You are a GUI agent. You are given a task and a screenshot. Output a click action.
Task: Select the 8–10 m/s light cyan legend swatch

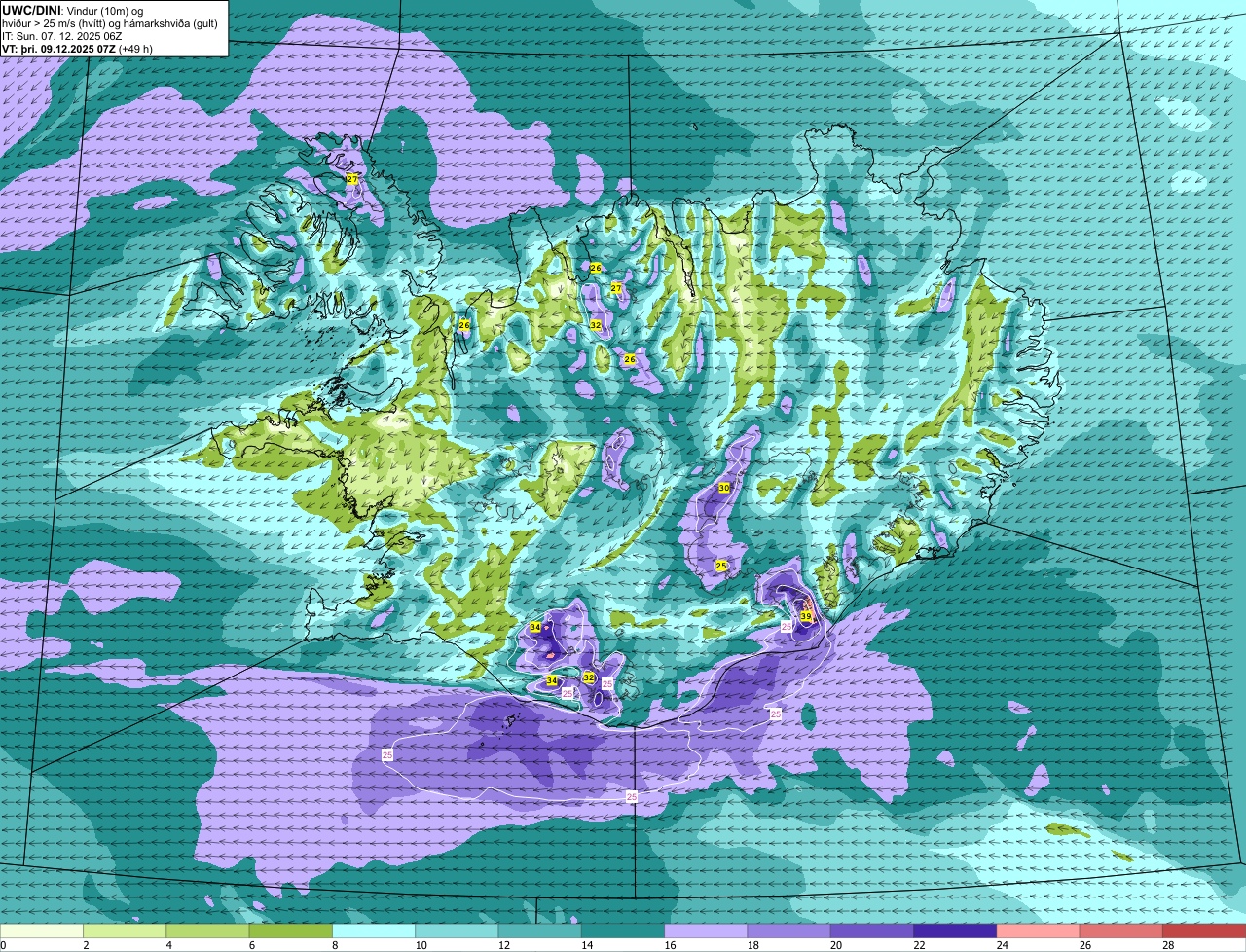tap(374, 931)
